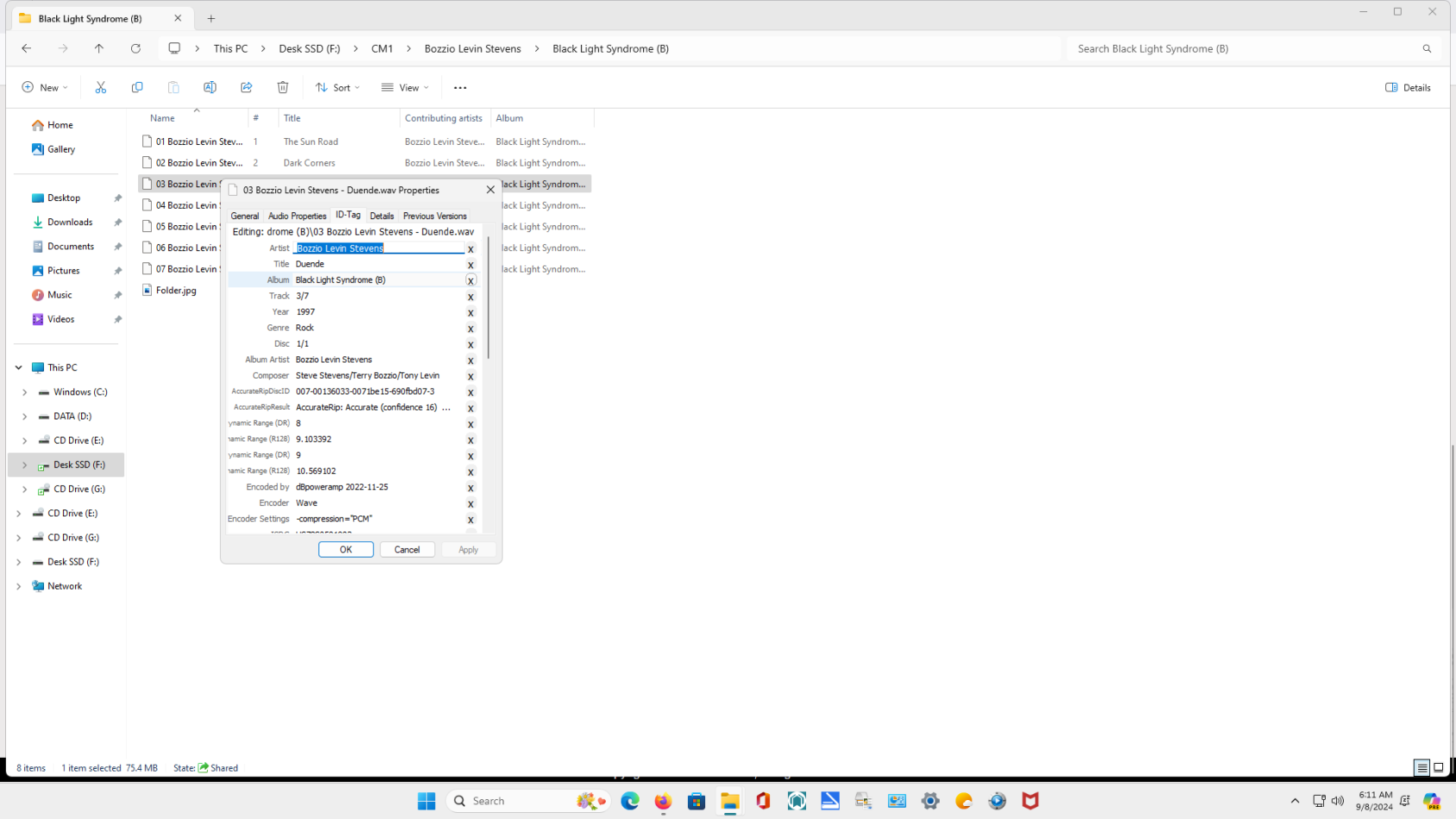Screen dimensions: 1456x819
Task: Refresh the current folder view
Action: coord(136,49)
